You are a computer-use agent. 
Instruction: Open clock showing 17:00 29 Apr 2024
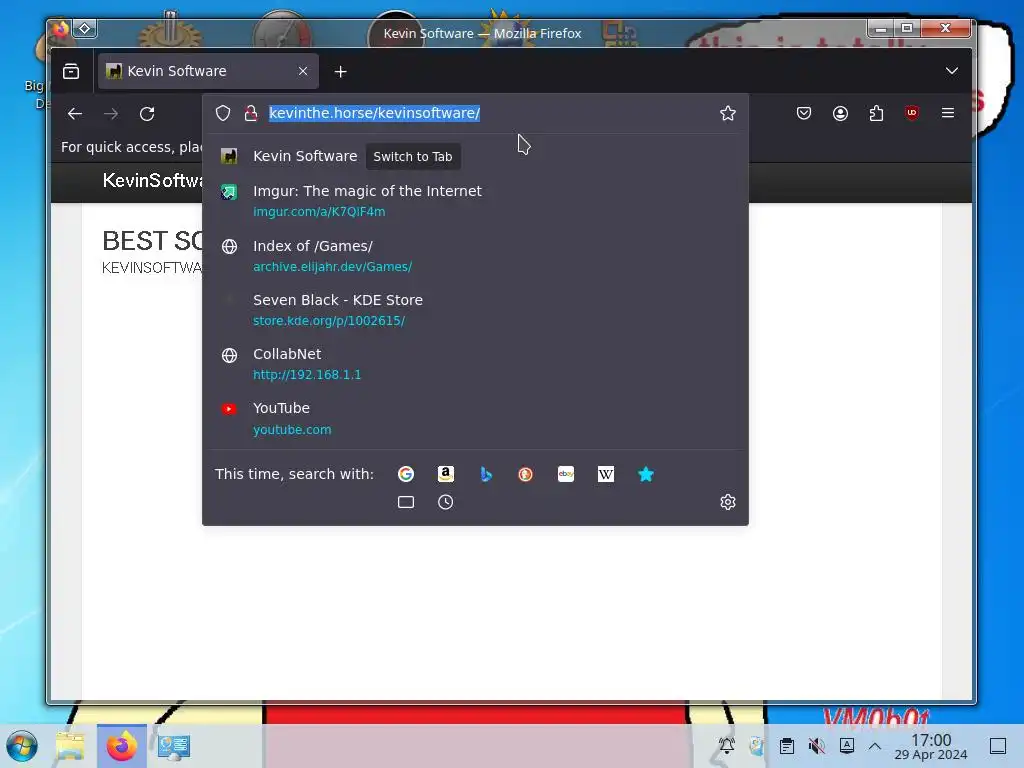point(931,746)
